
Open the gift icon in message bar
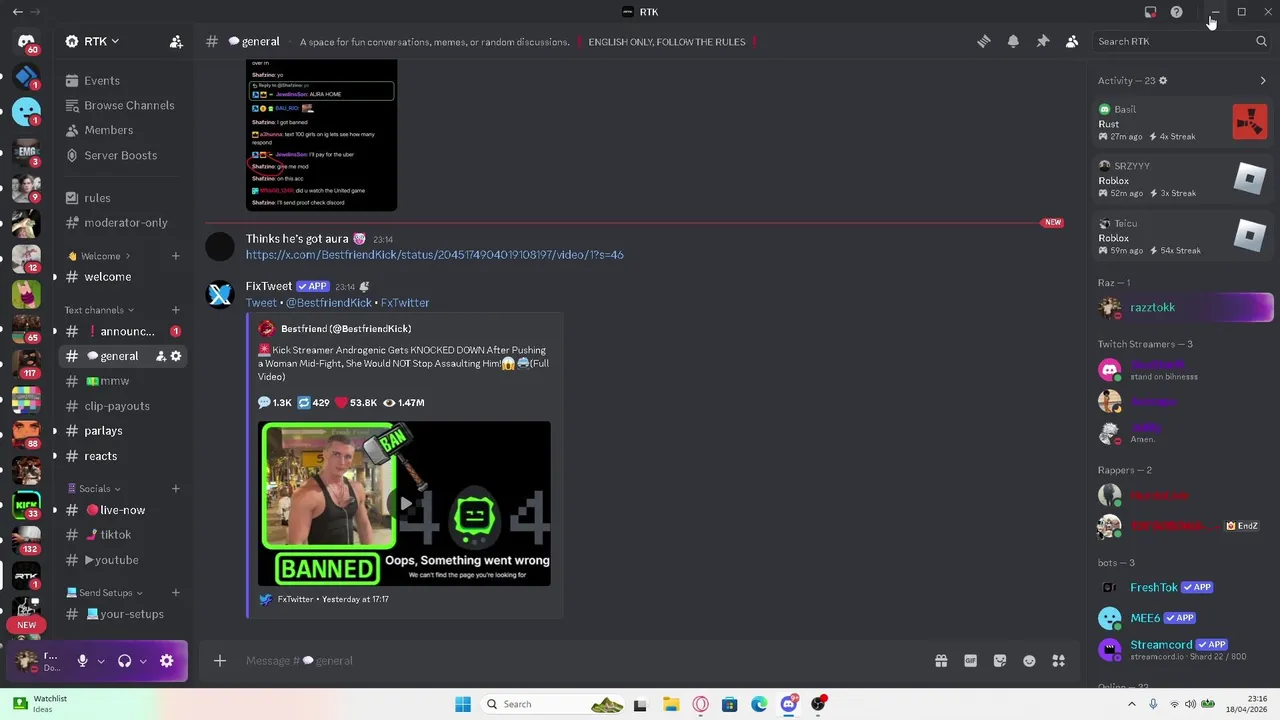point(941,661)
